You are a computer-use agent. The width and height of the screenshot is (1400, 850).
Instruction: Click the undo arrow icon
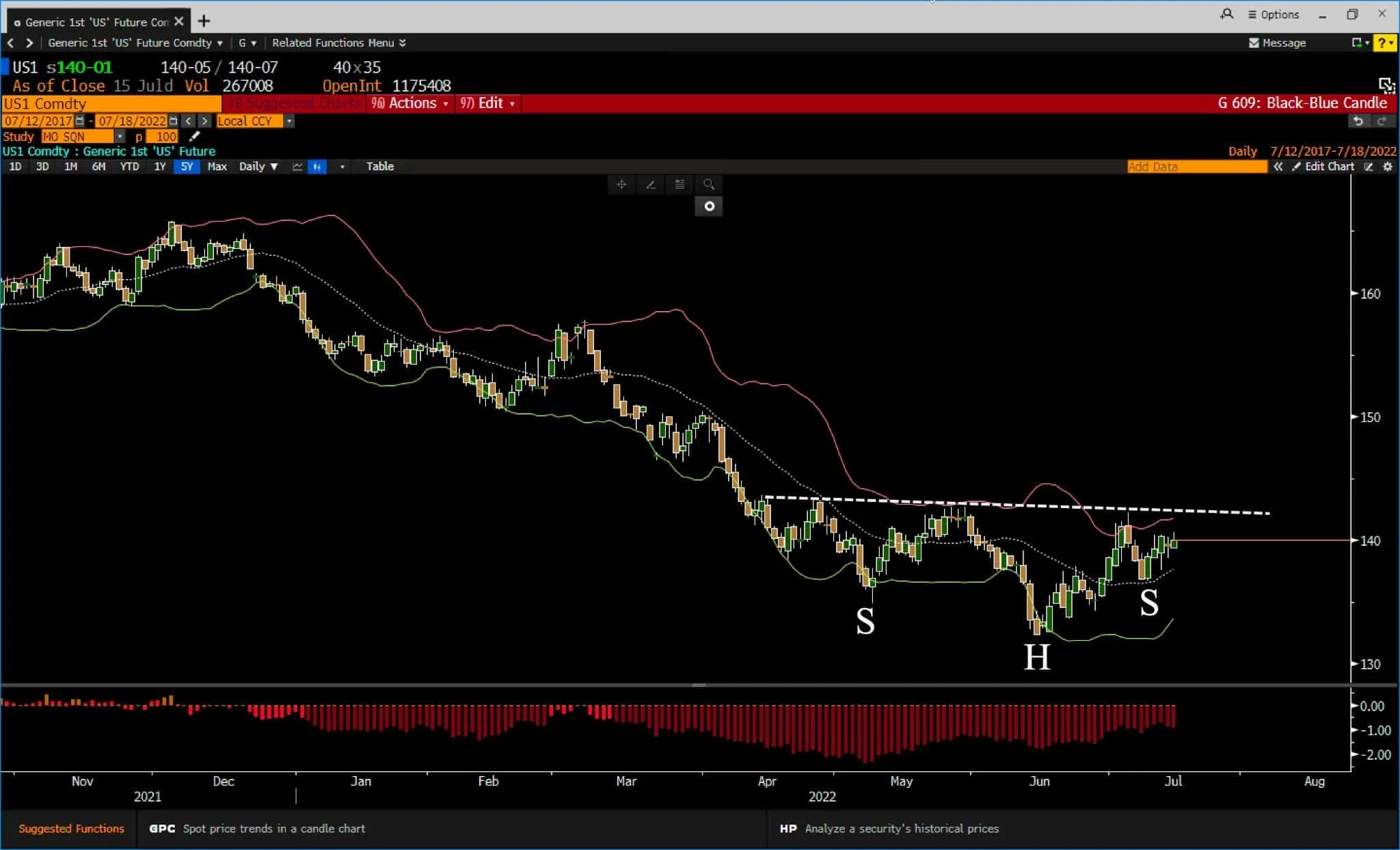(x=1358, y=121)
